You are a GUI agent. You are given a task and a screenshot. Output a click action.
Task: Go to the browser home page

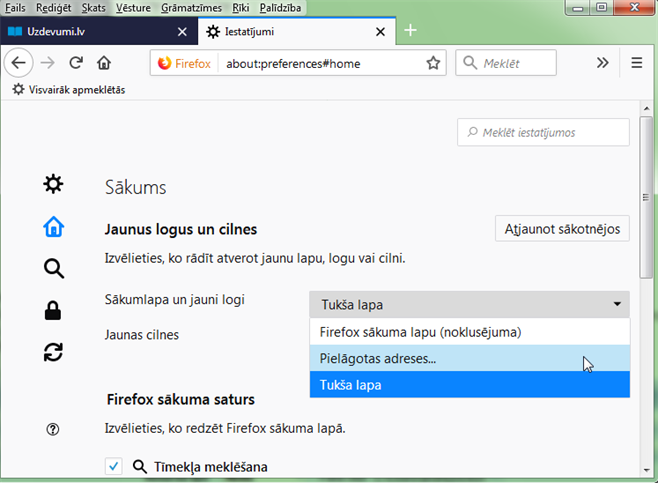103,63
